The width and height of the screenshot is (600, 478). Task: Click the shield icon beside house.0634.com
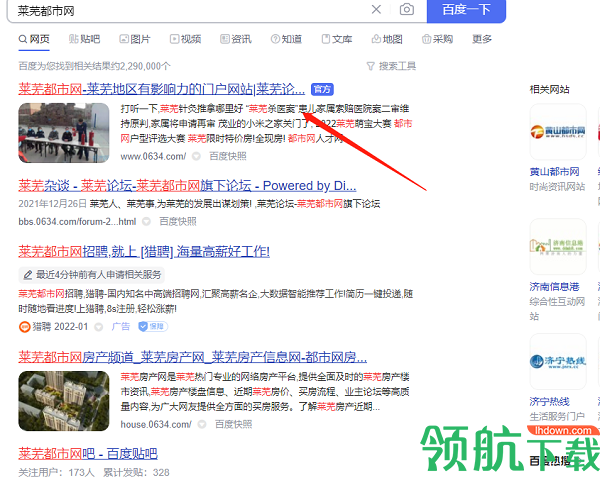coord(202,424)
